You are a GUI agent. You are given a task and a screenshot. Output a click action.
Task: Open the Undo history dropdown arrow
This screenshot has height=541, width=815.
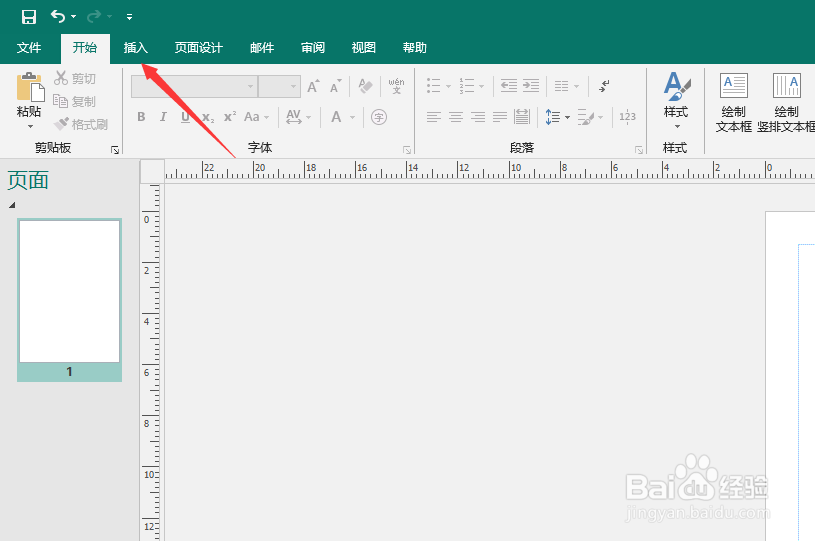tap(73, 17)
